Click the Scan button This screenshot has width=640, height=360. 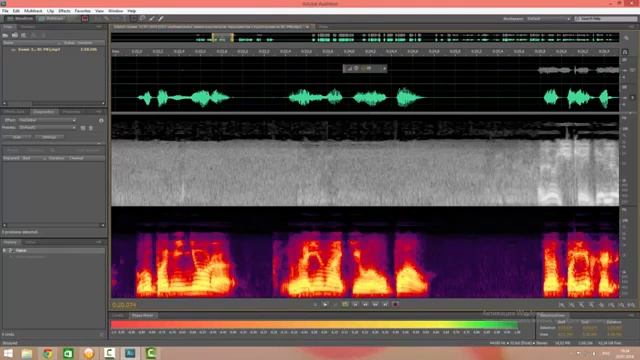click(17, 137)
